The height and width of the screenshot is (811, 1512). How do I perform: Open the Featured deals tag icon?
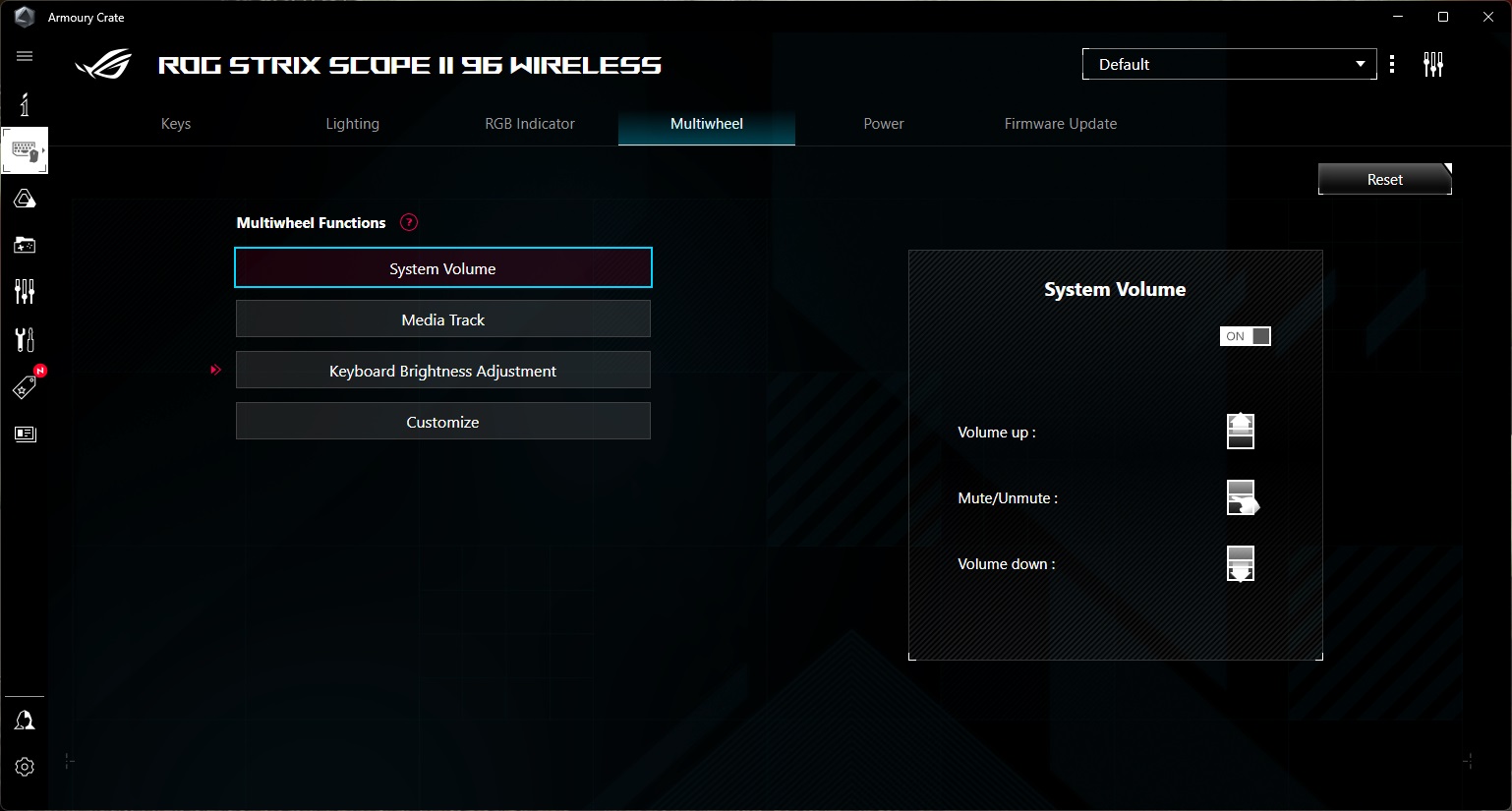tap(25, 386)
